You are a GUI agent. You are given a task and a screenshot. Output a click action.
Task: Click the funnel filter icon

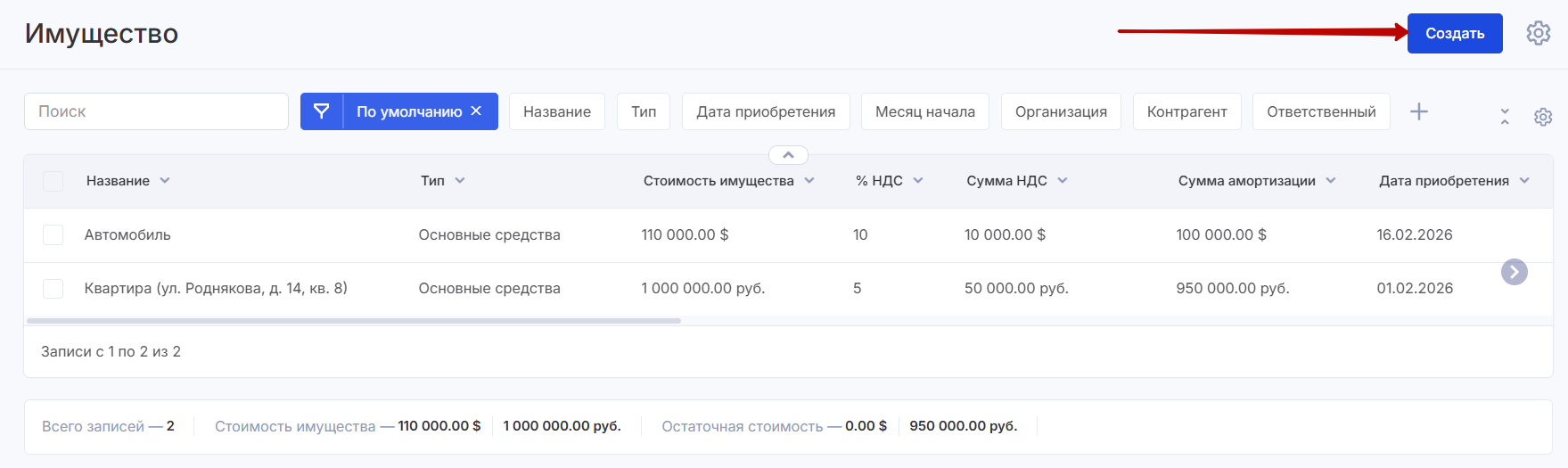coord(322,111)
